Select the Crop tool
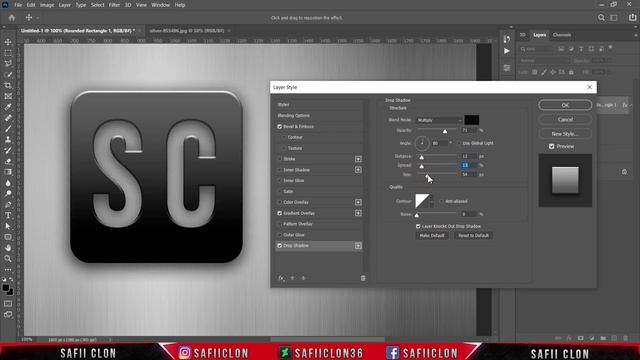The height and width of the screenshot is (360, 640). click(x=8, y=85)
